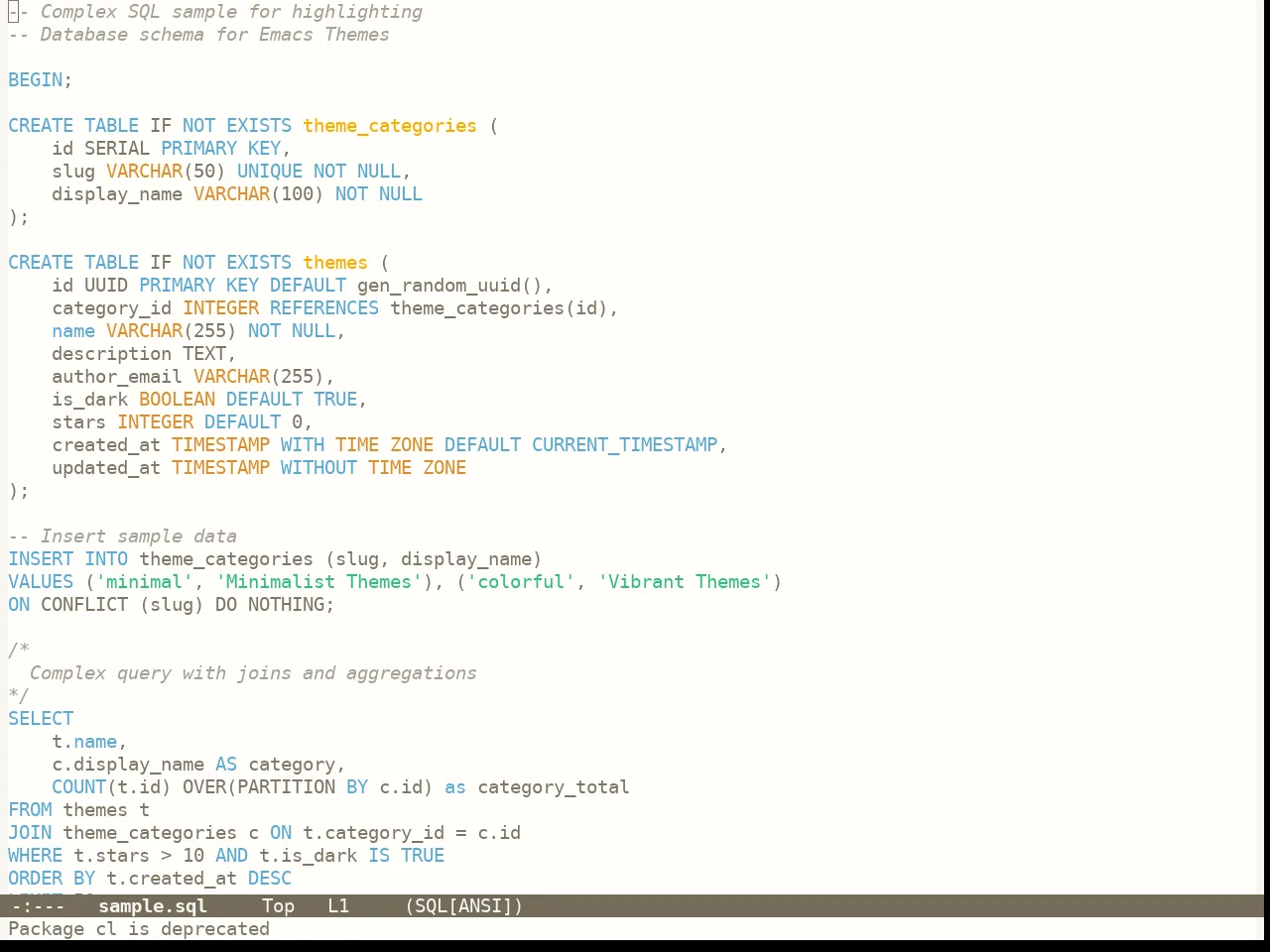The height and width of the screenshot is (952, 1270).
Task: Click the 'Vibrant Themes' string literal
Action: 685,582
